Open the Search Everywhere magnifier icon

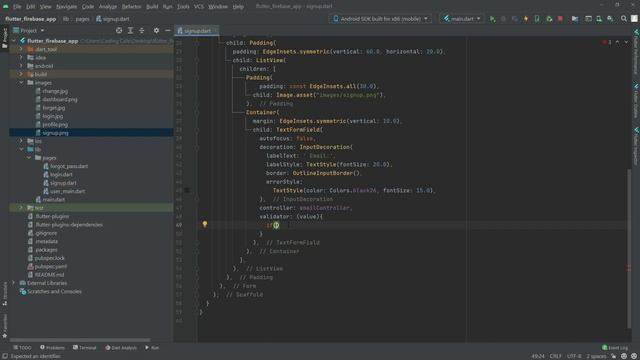pos(624,19)
